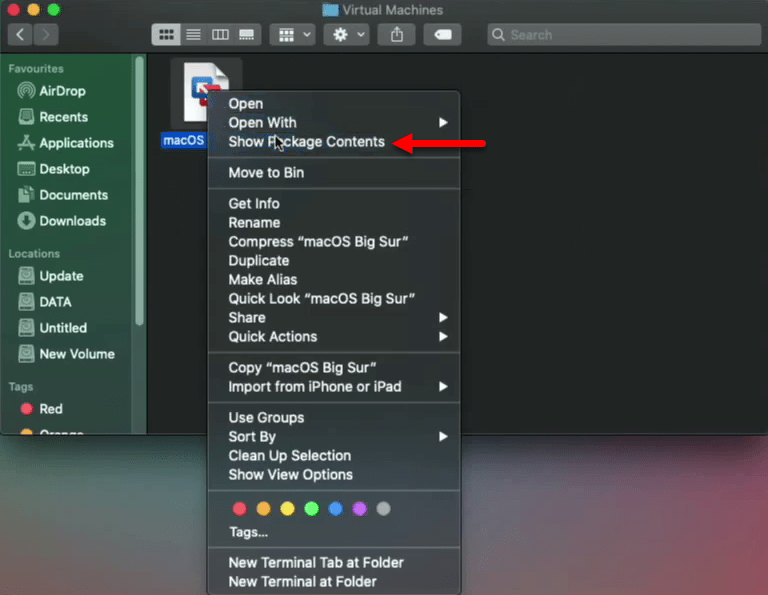768x595 pixels.
Task: Choose New Terminal at Folder
Action: pyautogui.click(x=334, y=582)
